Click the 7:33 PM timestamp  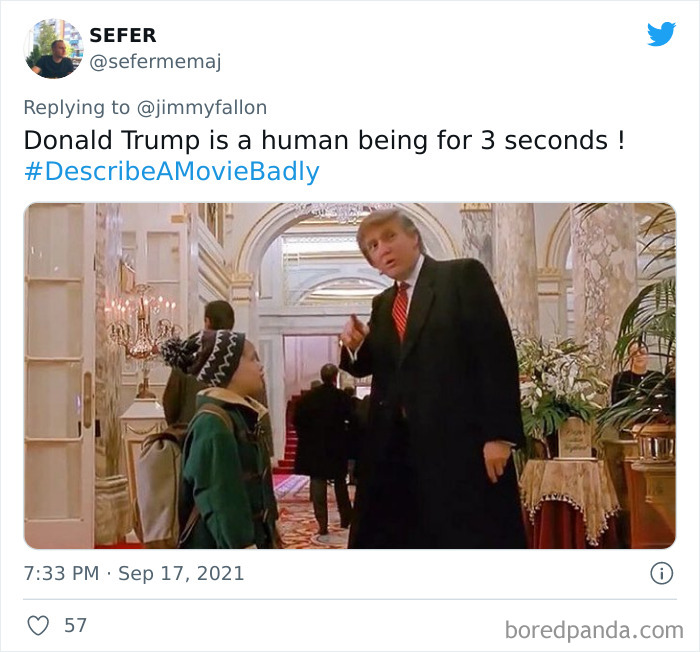(x=61, y=573)
